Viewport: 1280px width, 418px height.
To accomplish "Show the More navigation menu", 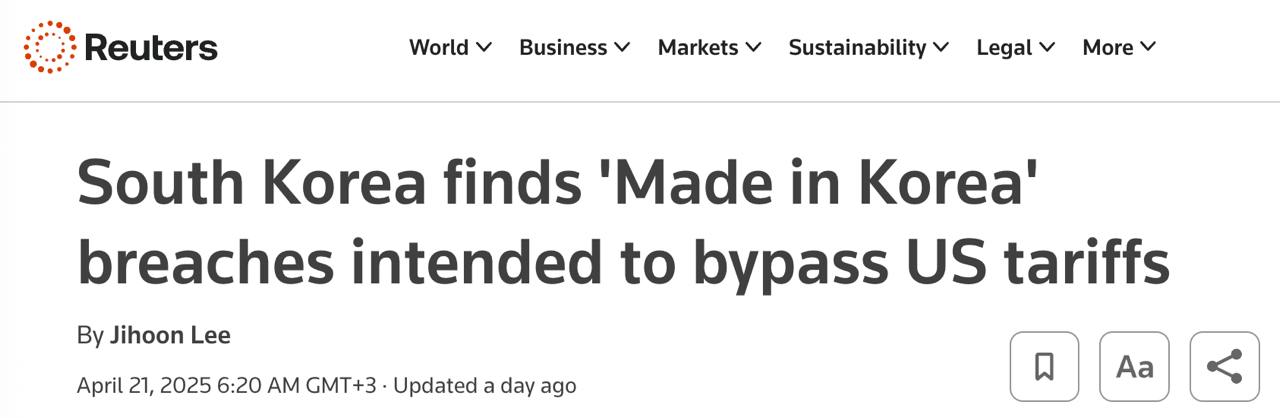I will click(1108, 47).
